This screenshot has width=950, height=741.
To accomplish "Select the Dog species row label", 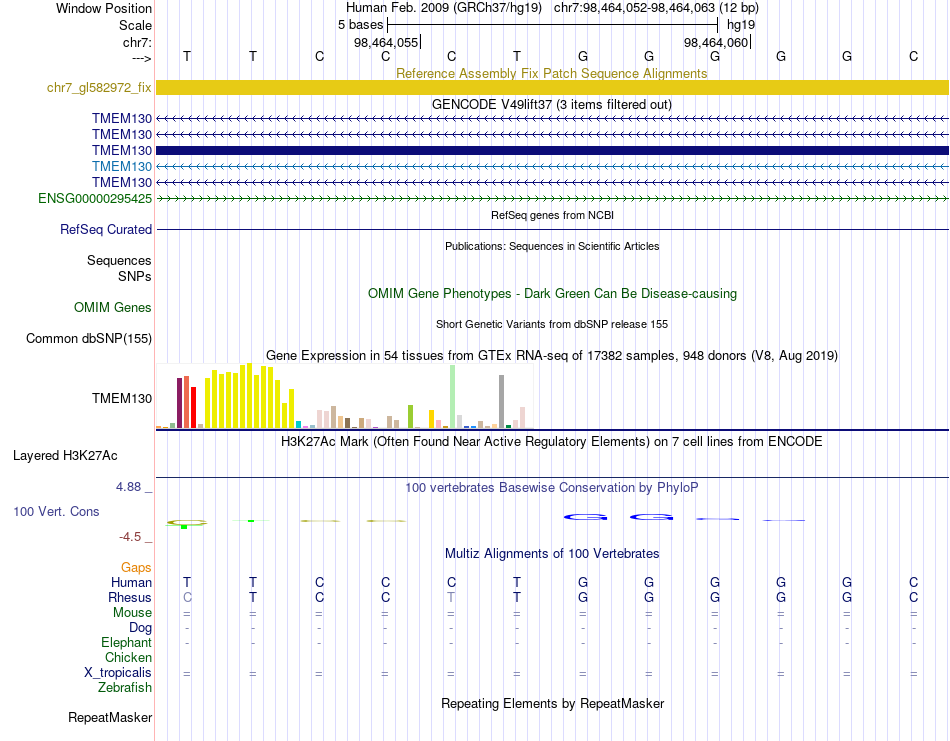I will pyautogui.click(x=141, y=628).
